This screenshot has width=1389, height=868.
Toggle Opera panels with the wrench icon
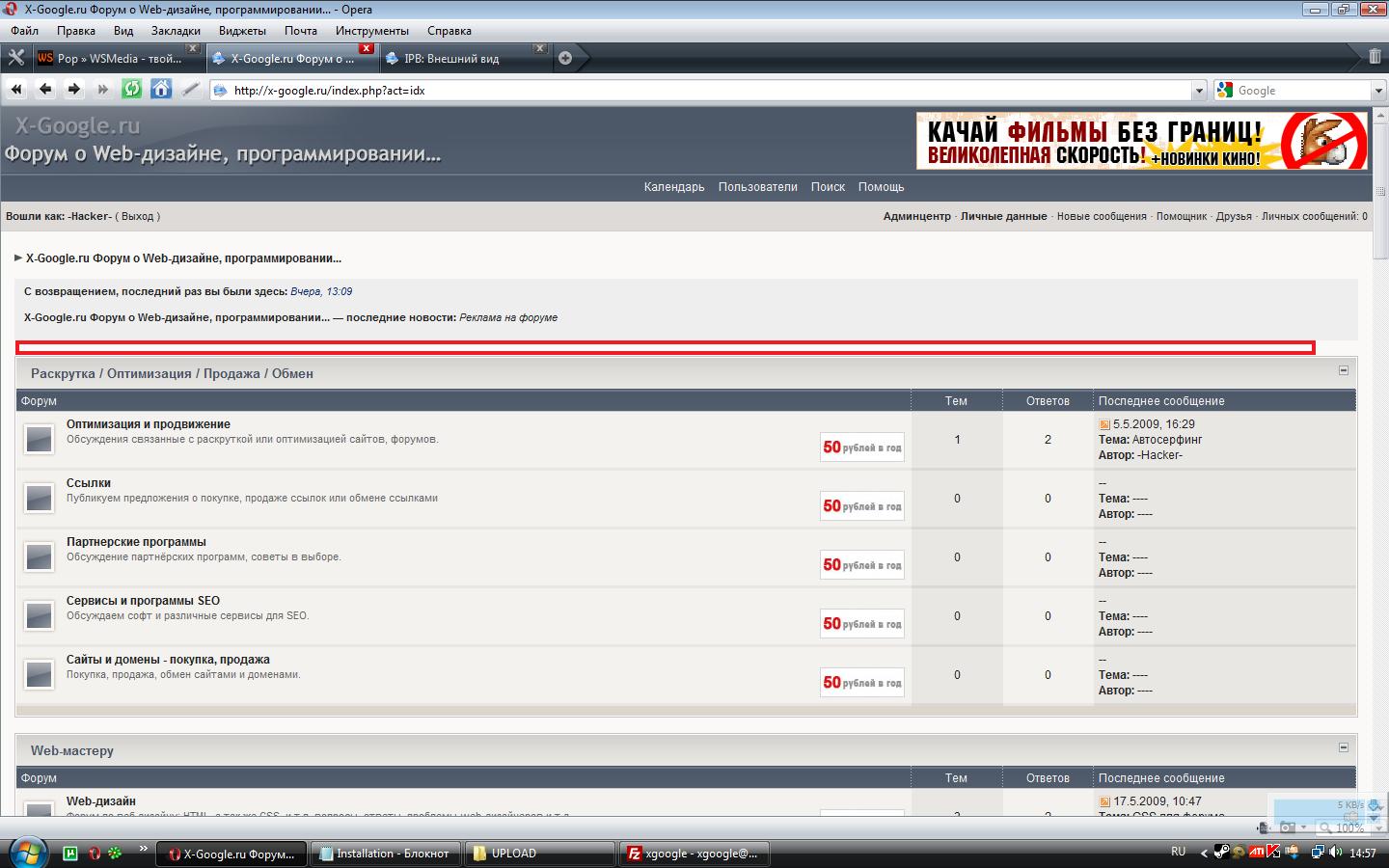pyautogui.click(x=15, y=58)
